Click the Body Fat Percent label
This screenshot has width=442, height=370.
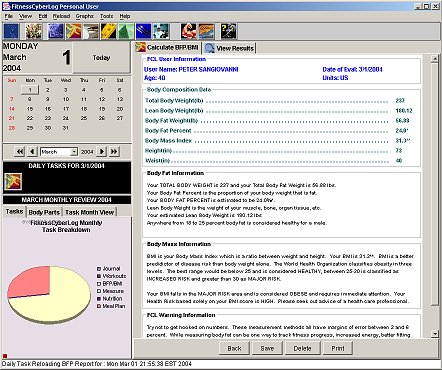click(x=168, y=131)
